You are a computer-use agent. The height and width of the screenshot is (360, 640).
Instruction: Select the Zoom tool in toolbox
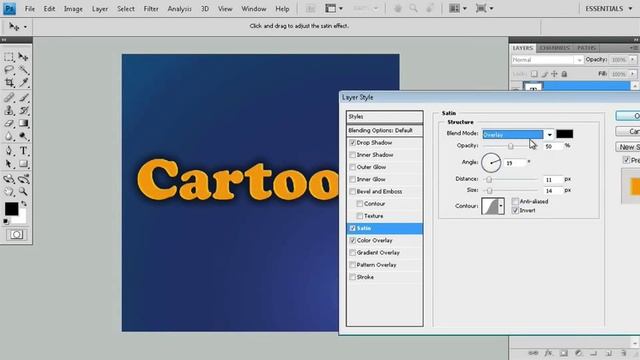pos(23,191)
